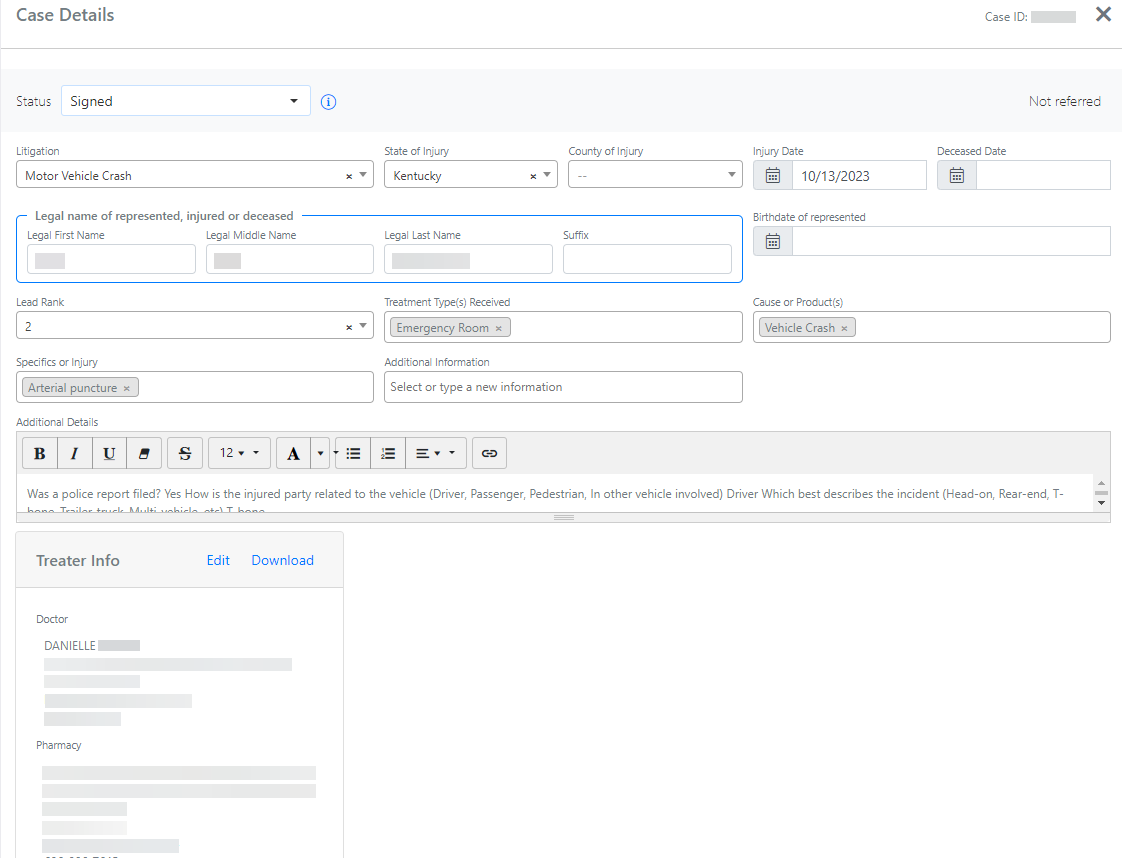Click Download link in Treater Info
This screenshot has height=858, width=1122.
point(282,560)
